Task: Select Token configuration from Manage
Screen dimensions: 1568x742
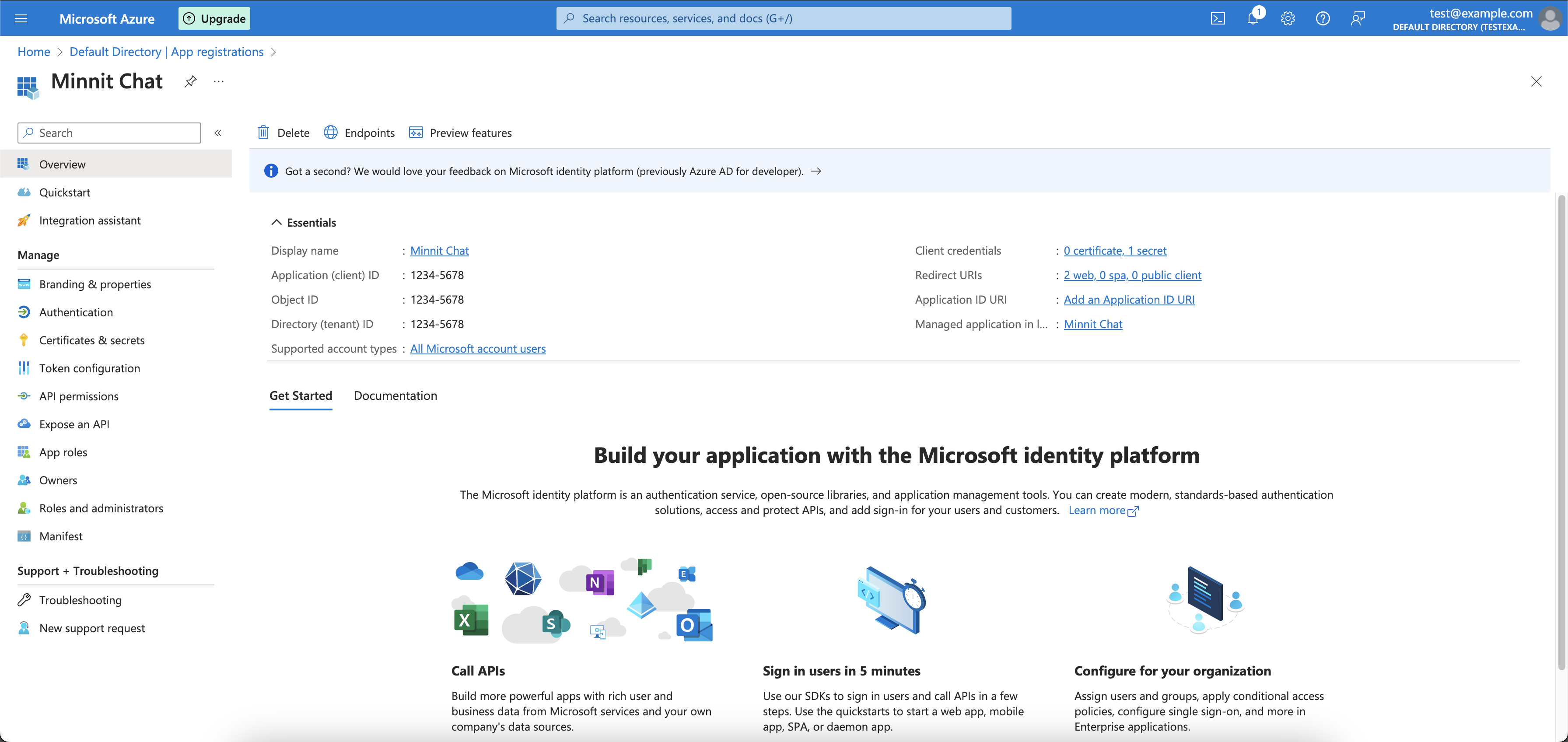Action: 90,367
